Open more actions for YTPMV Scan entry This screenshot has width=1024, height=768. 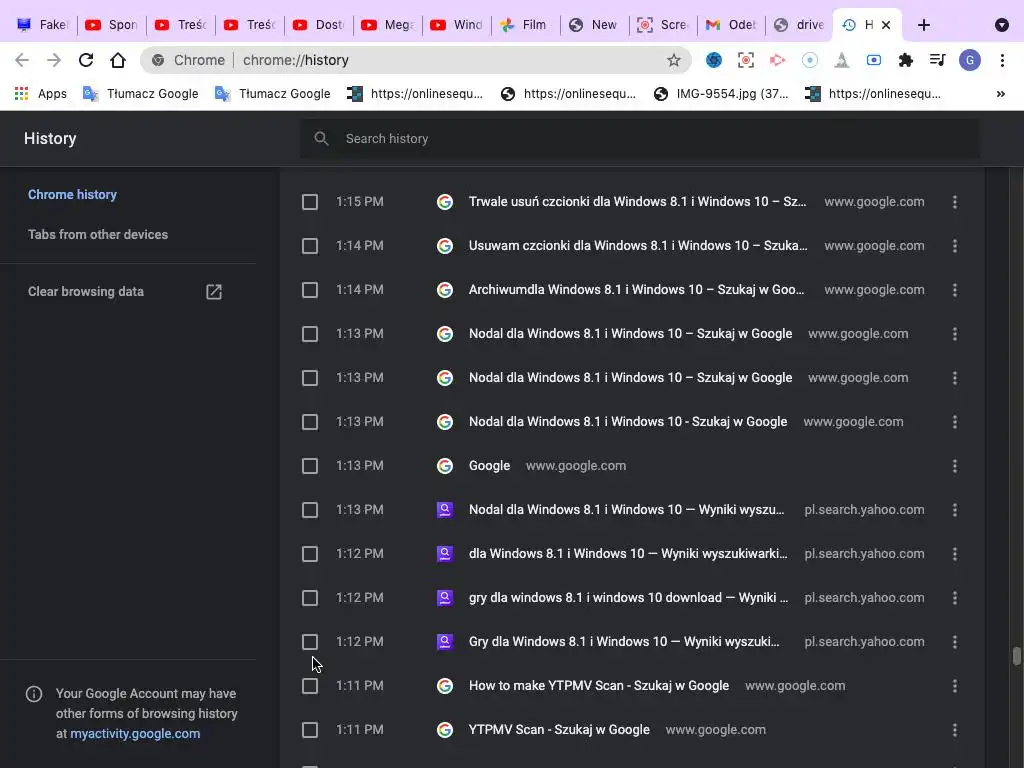click(955, 729)
